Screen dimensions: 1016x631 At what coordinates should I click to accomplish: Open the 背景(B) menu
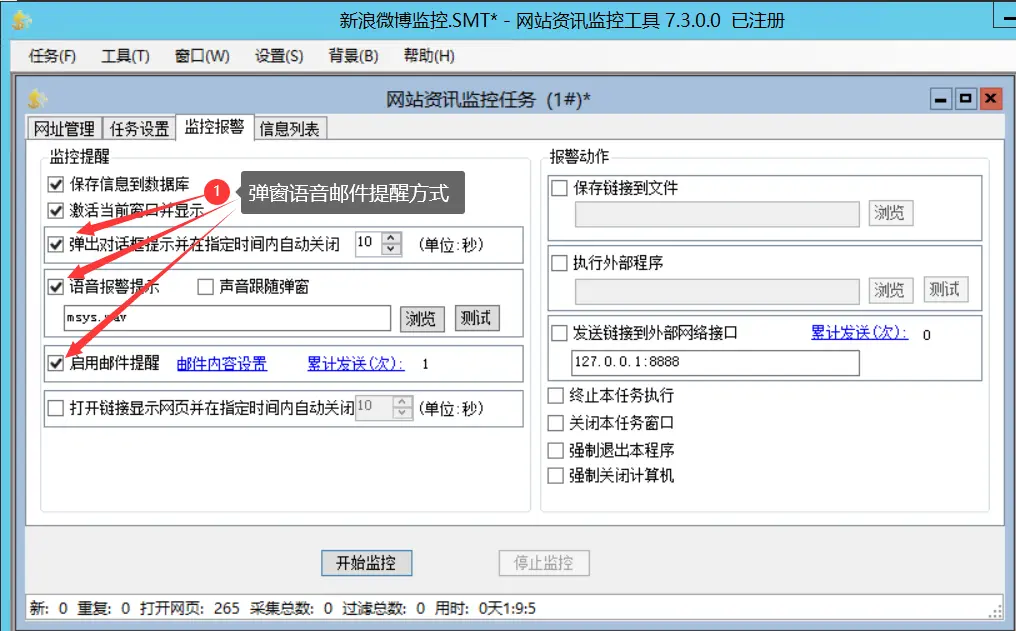pyautogui.click(x=355, y=56)
